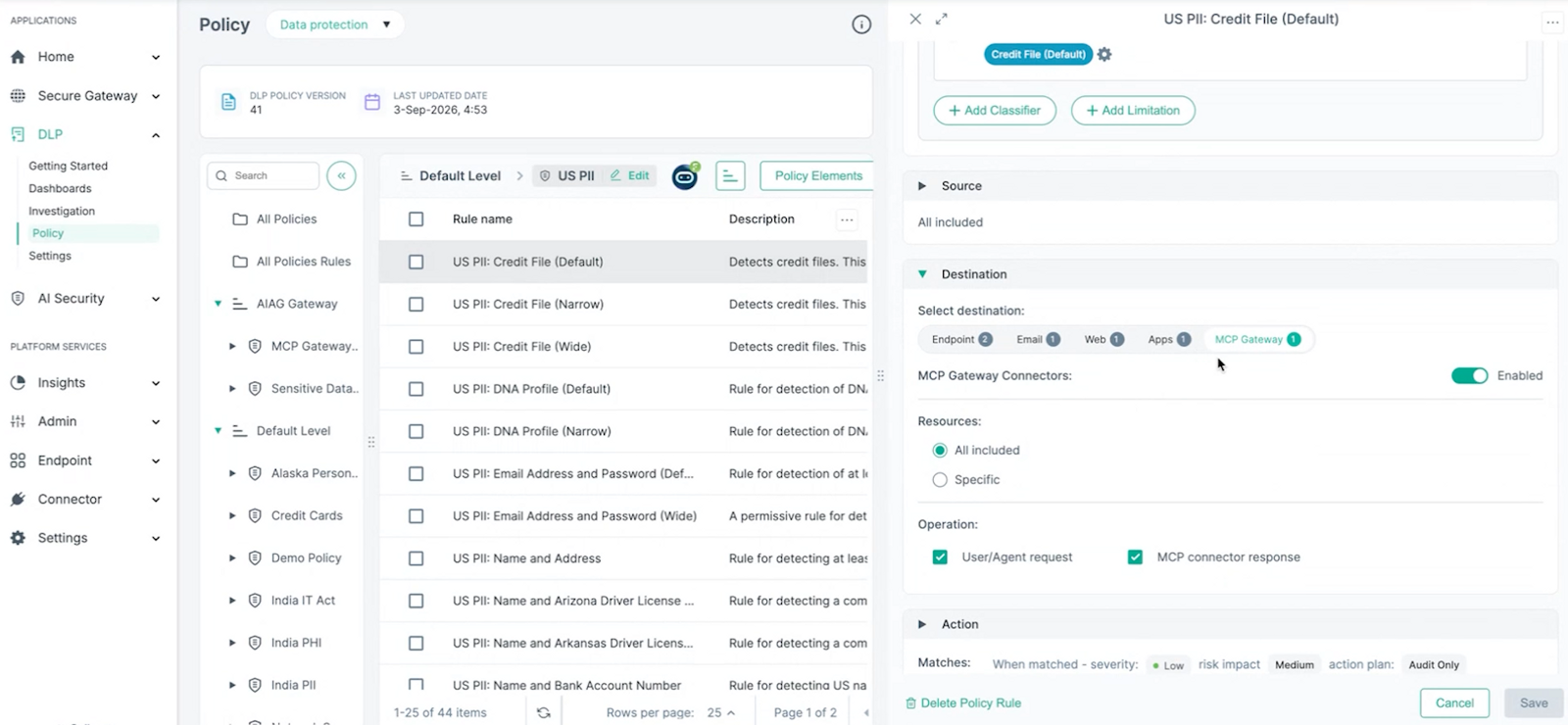This screenshot has height=725, width=1568.
Task: Click the DLP document icon in sidebar
Action: point(18,134)
